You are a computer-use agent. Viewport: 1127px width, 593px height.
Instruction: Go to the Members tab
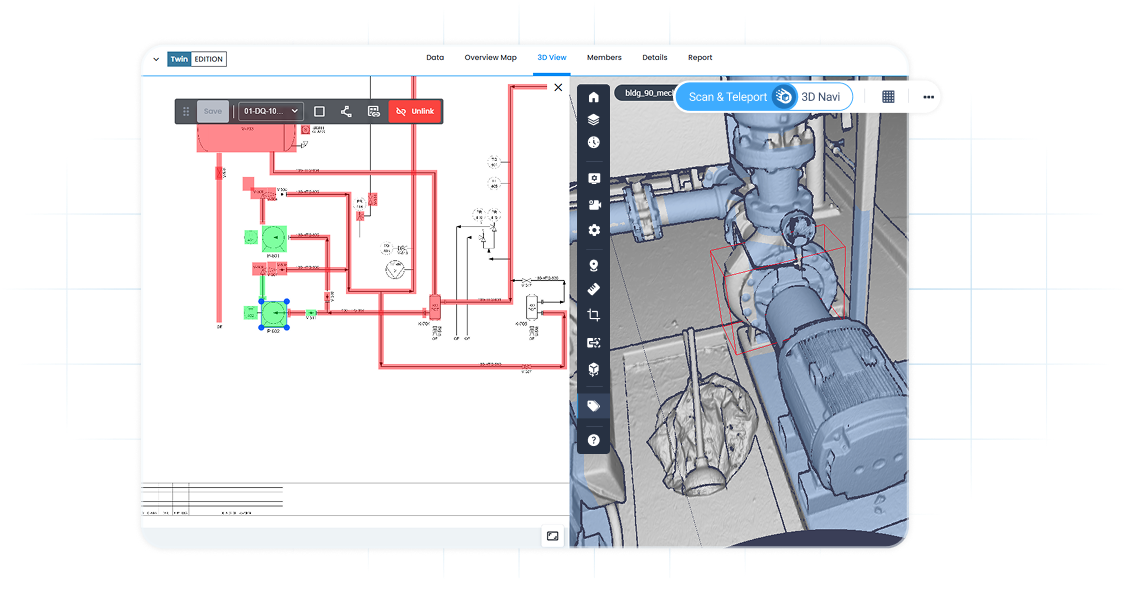pos(604,58)
